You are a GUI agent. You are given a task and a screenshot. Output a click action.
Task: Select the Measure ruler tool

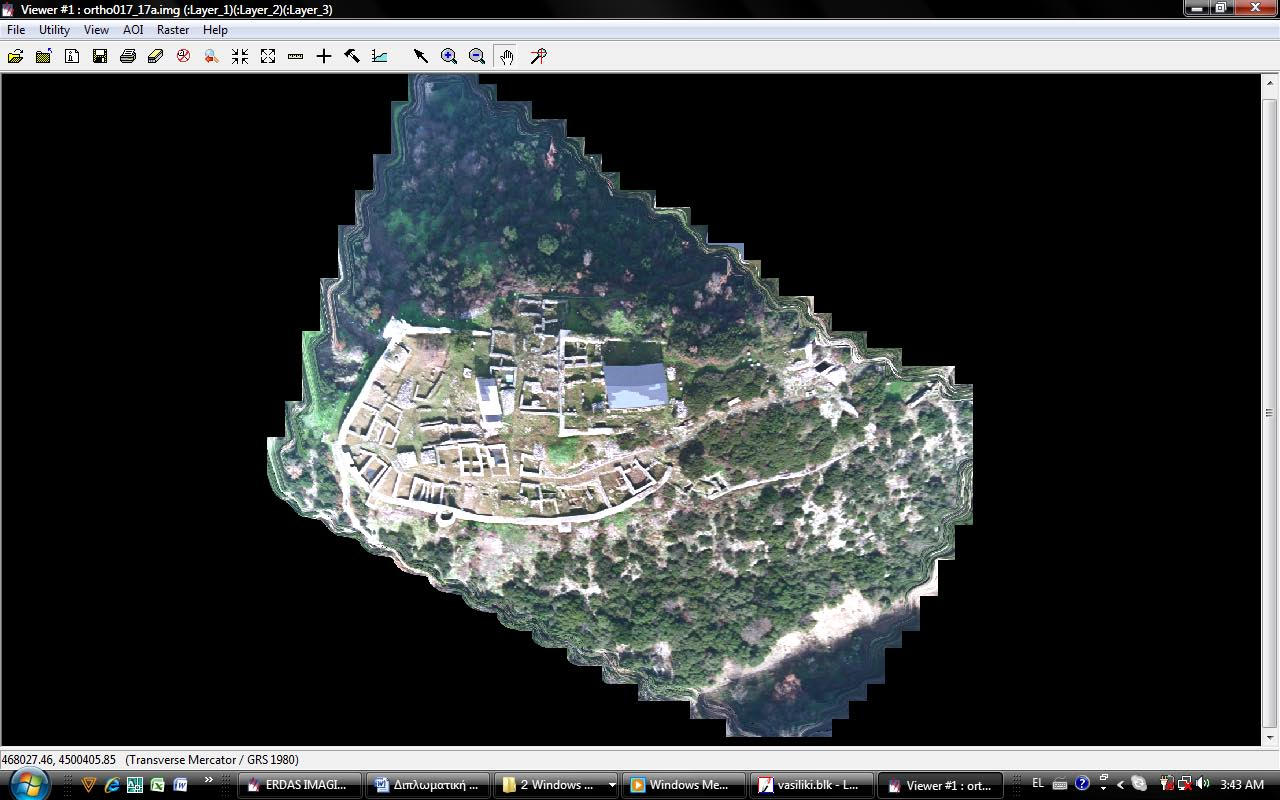[295, 57]
